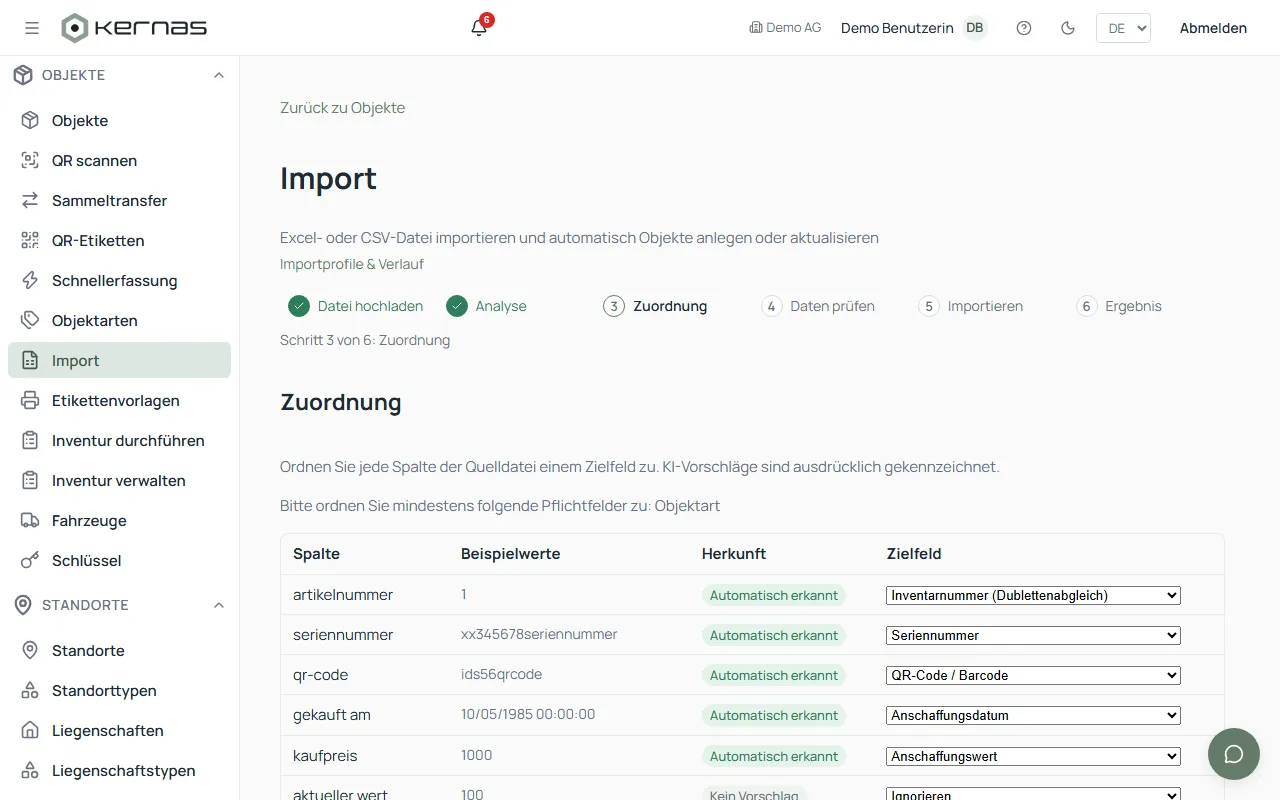
Task: Click the DB user avatar
Action: 974,28
